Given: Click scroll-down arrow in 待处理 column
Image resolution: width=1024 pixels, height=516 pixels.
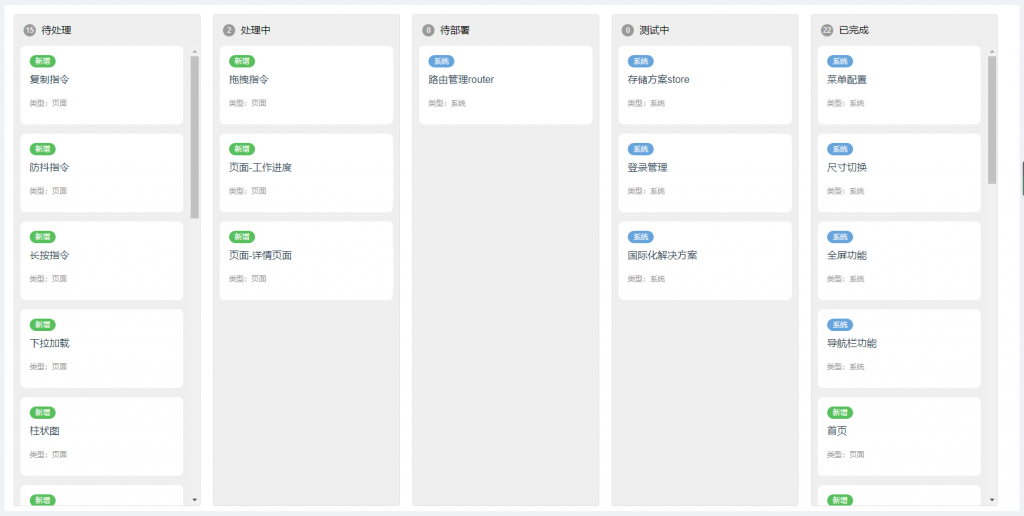Looking at the screenshot, I should coord(195,500).
